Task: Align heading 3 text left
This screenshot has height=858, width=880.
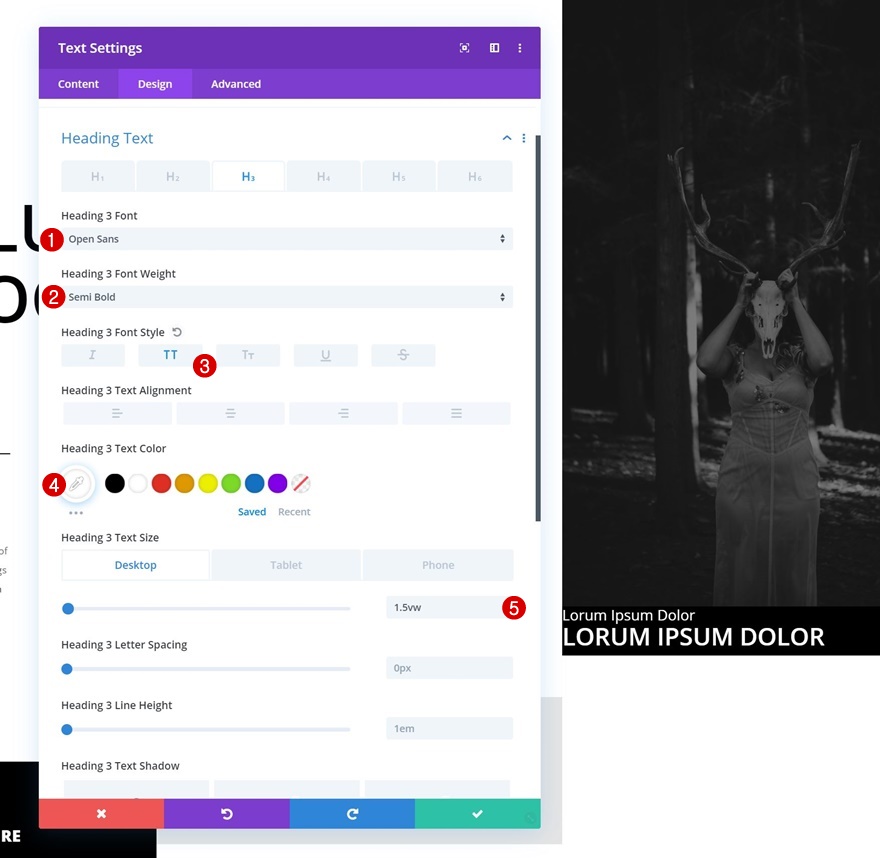Action: [117, 414]
